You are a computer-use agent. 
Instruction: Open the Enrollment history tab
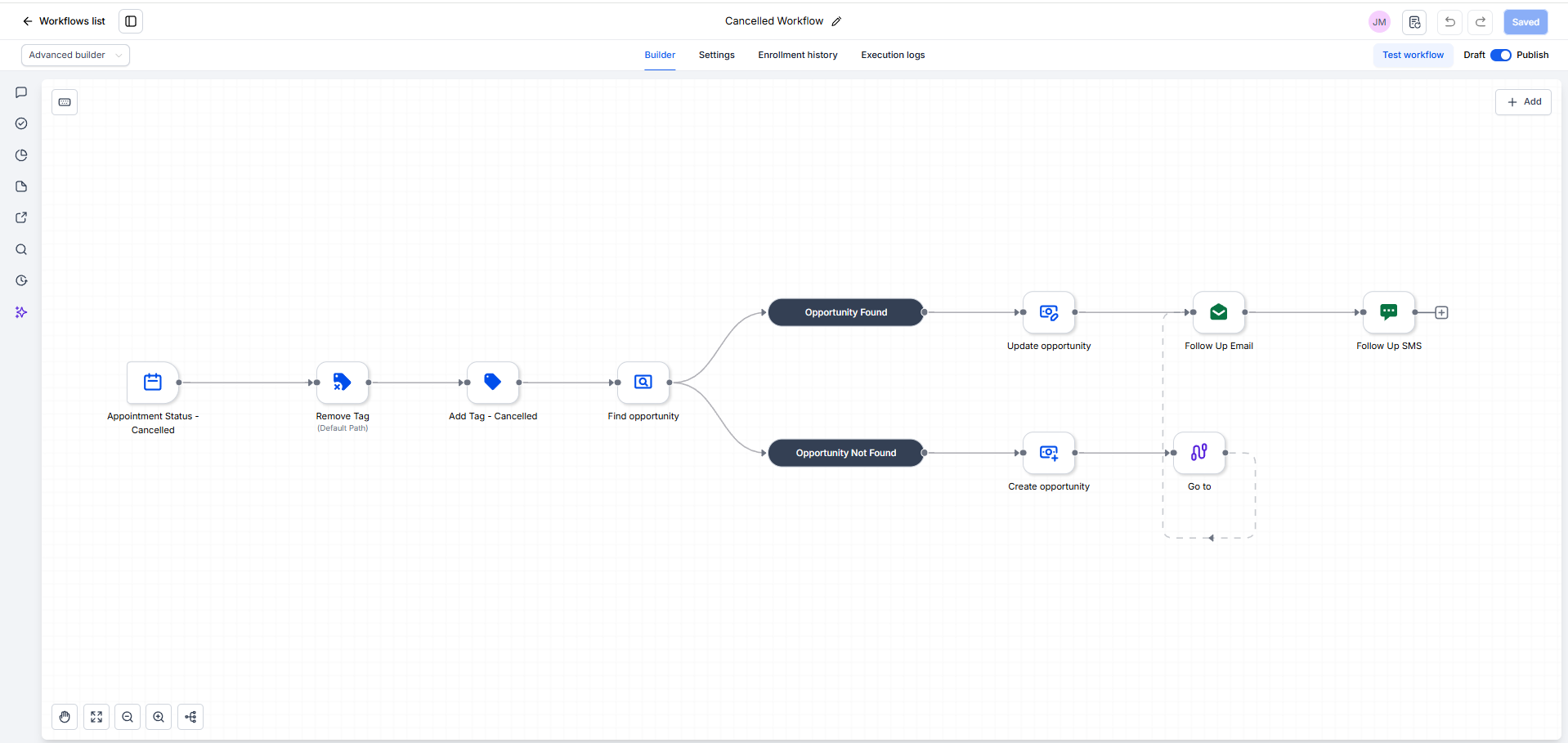798,55
